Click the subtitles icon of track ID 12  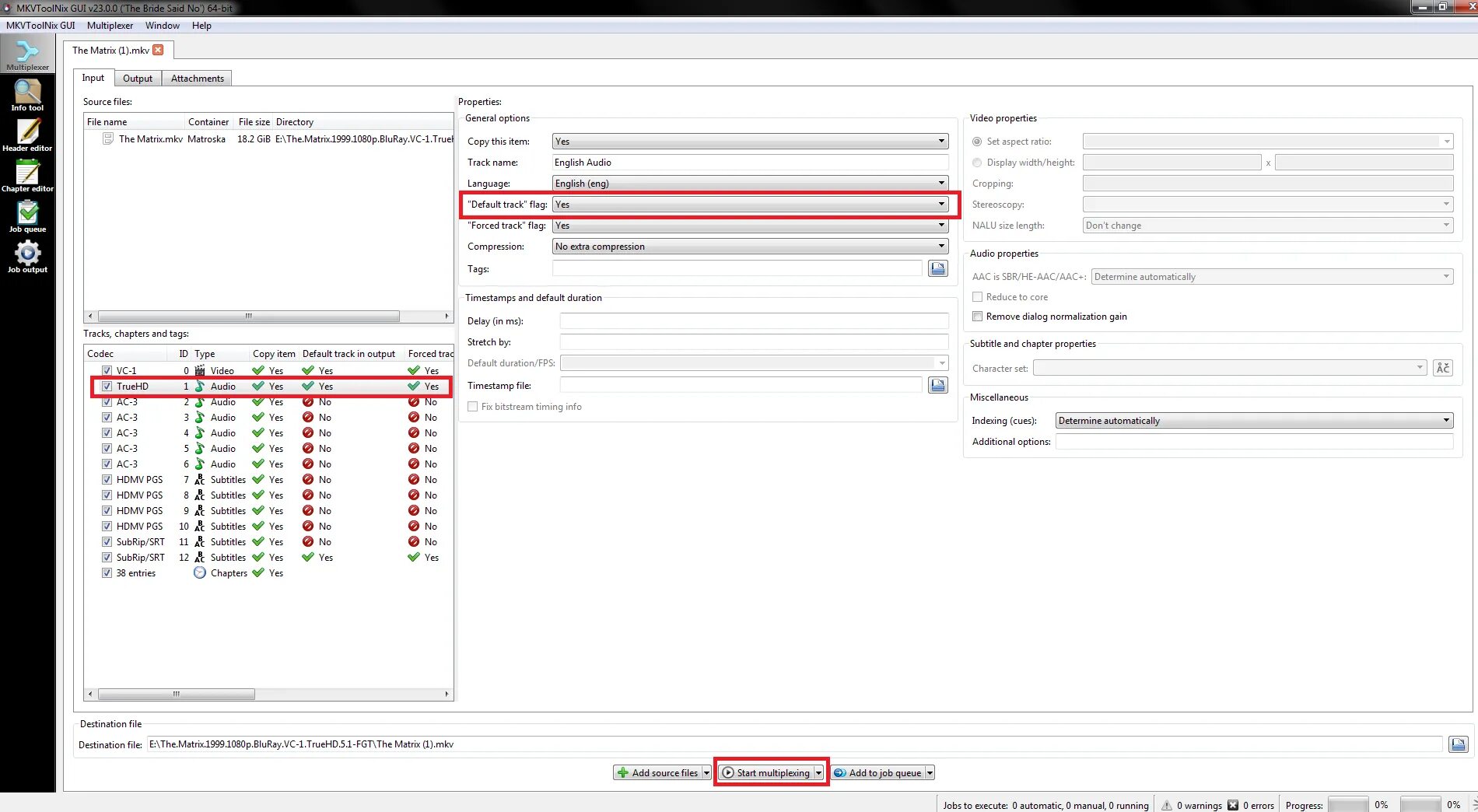point(200,557)
